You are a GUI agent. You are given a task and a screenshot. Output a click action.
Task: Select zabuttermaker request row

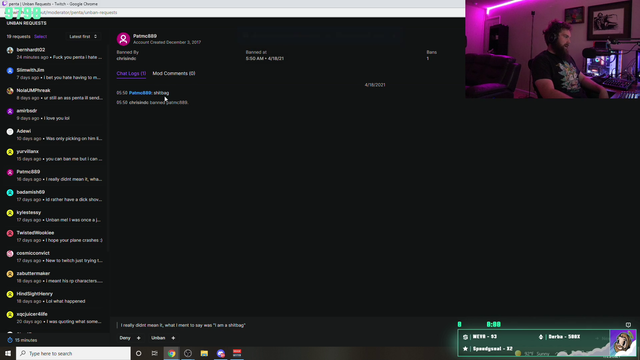point(55,277)
